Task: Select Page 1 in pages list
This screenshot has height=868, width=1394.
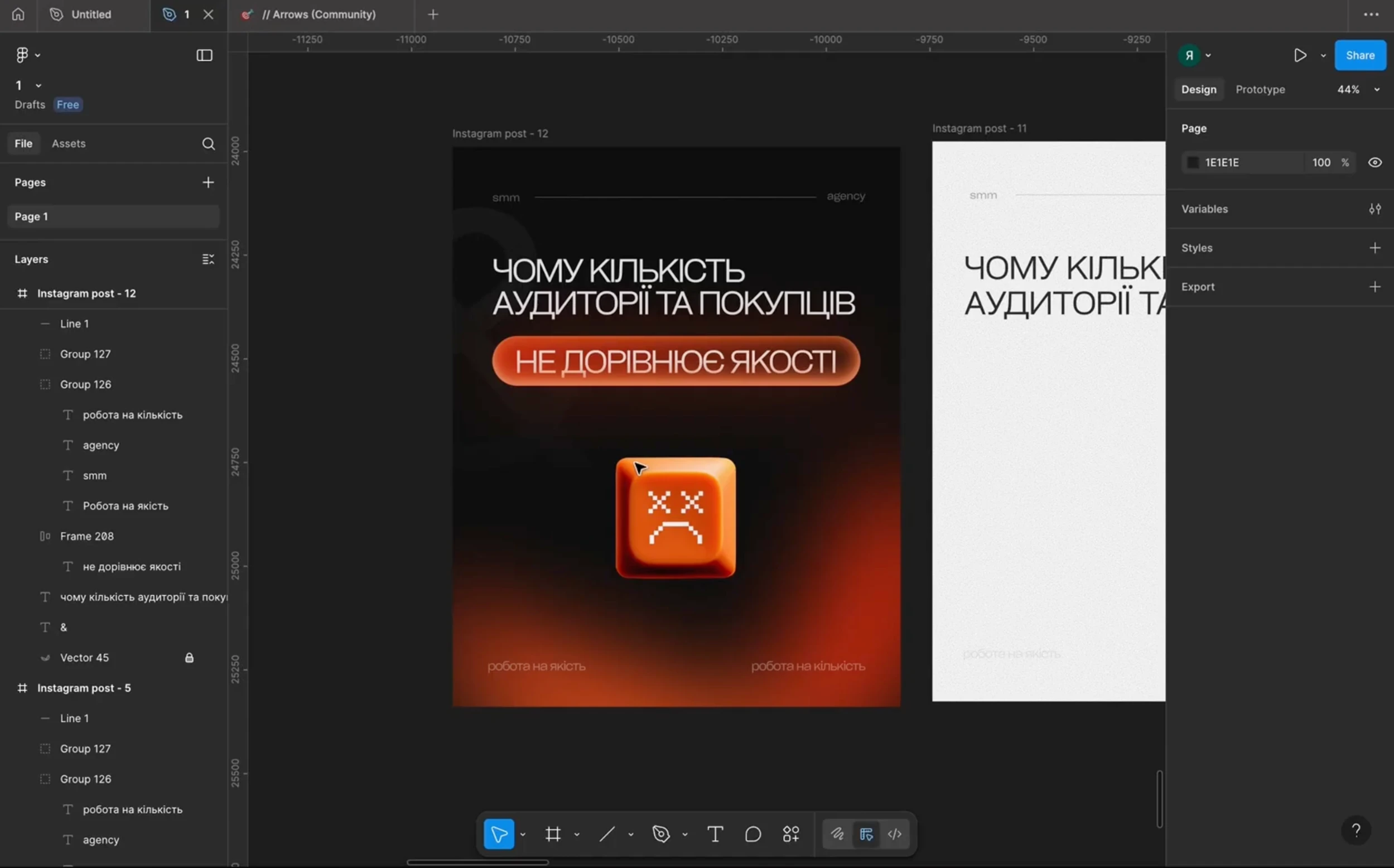Action: (113, 216)
